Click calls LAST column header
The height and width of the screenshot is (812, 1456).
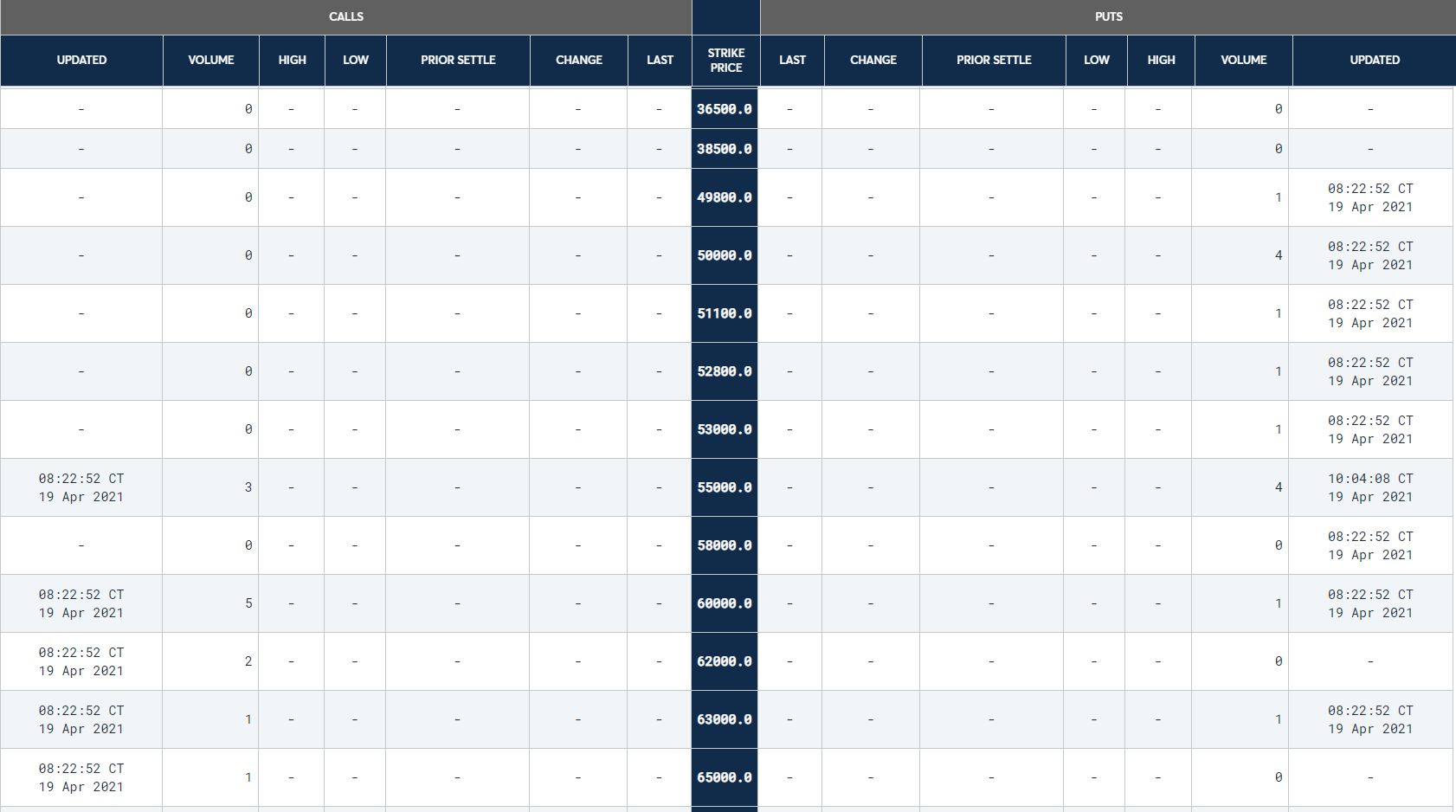[660, 60]
